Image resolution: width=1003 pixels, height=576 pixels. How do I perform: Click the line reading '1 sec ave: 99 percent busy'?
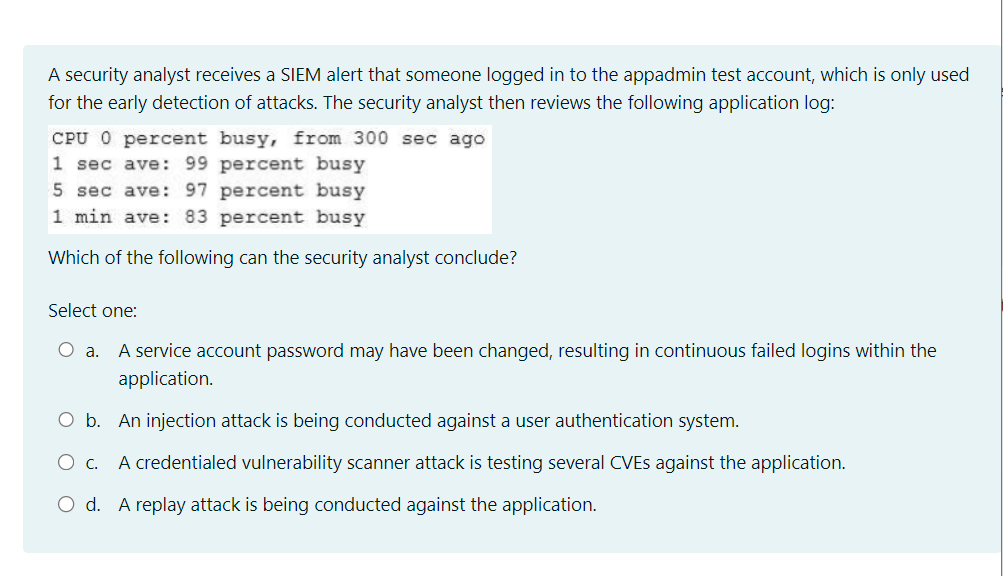(207, 164)
